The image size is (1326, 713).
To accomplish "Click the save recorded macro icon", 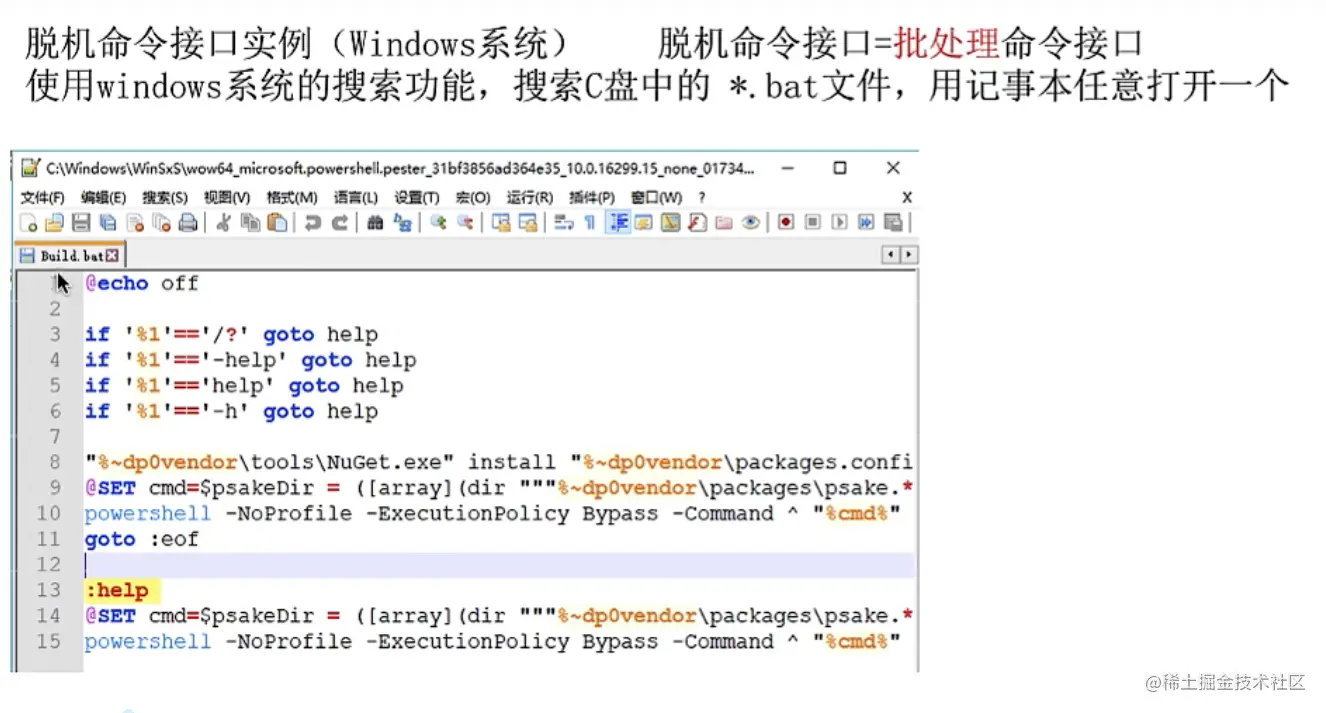I will pyautogui.click(x=893, y=222).
